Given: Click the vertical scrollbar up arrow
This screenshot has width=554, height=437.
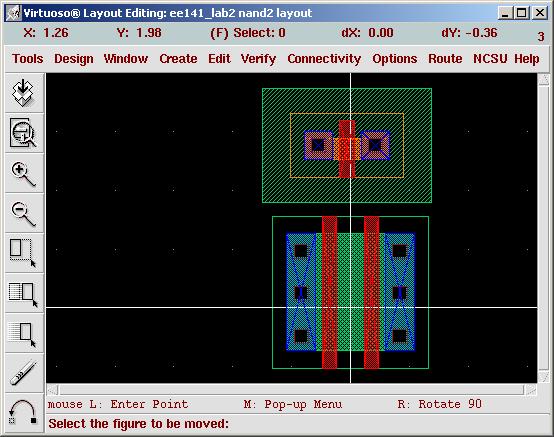Looking at the screenshot, I should [543, 79].
